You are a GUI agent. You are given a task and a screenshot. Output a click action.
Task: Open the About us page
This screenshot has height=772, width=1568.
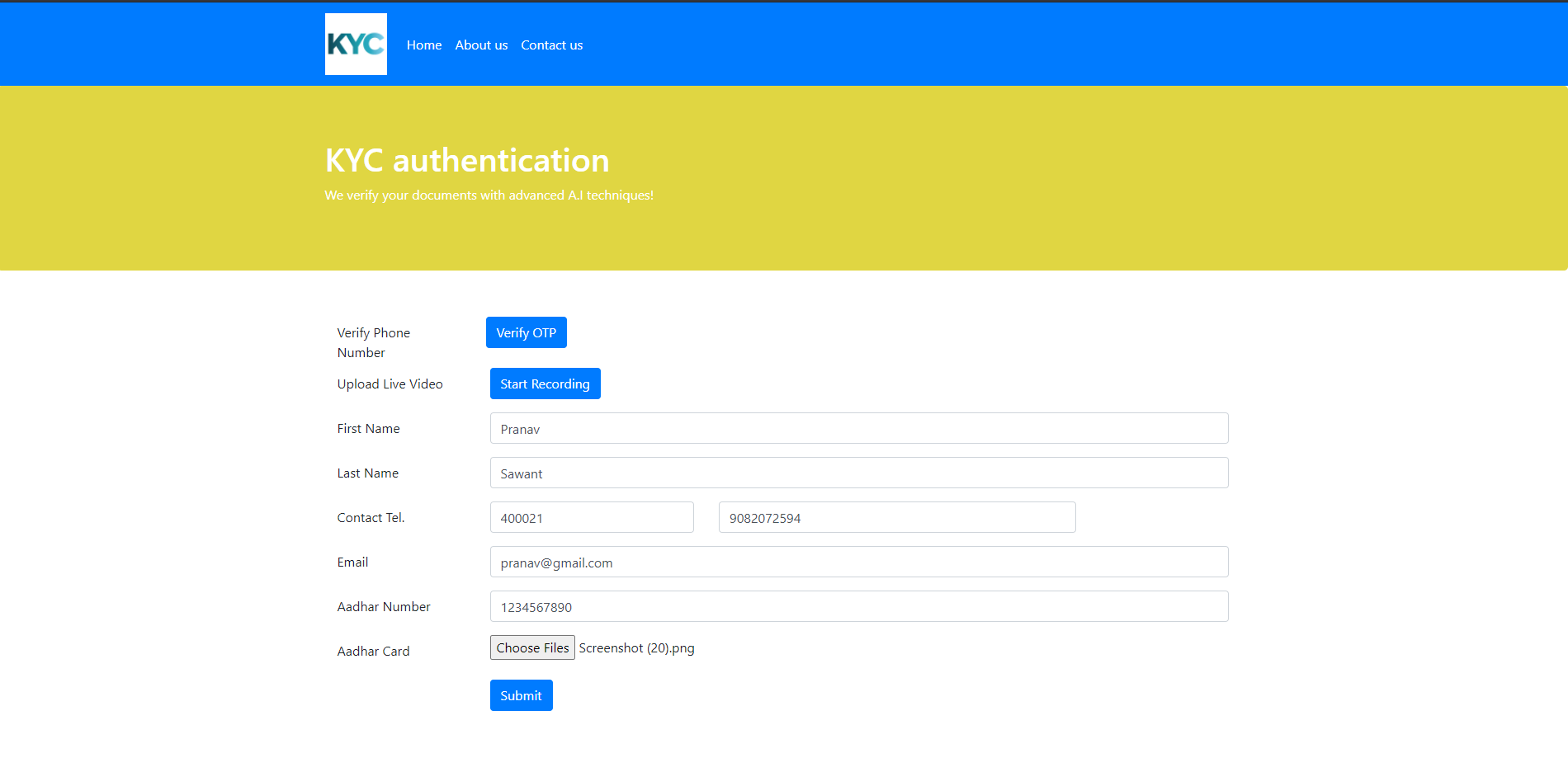point(481,45)
